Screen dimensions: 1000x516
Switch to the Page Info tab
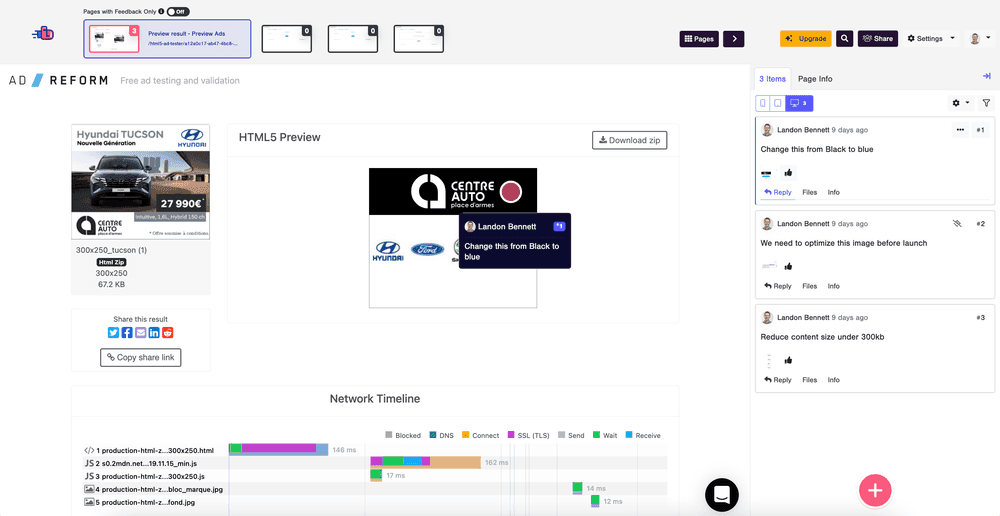coord(815,79)
